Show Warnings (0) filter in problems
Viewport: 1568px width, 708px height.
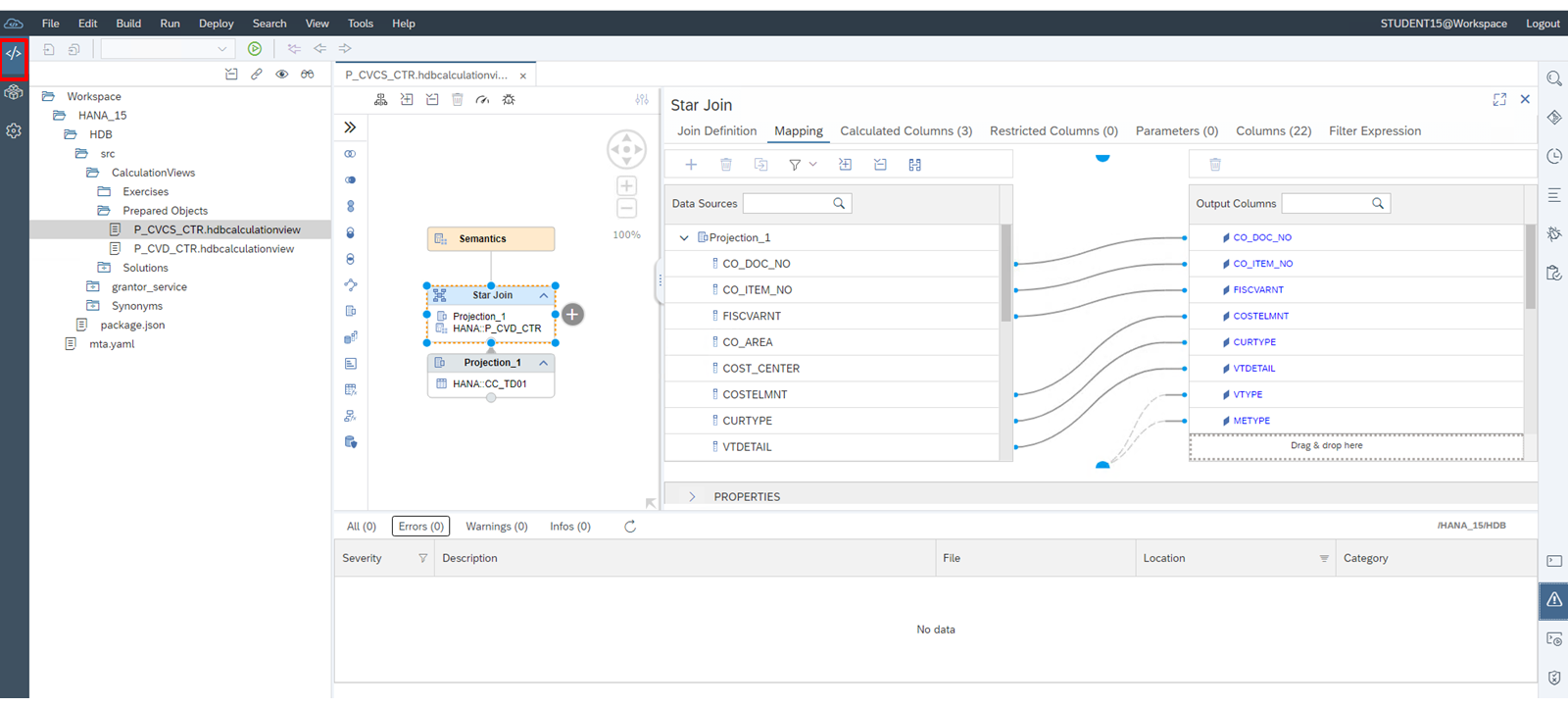(x=497, y=527)
